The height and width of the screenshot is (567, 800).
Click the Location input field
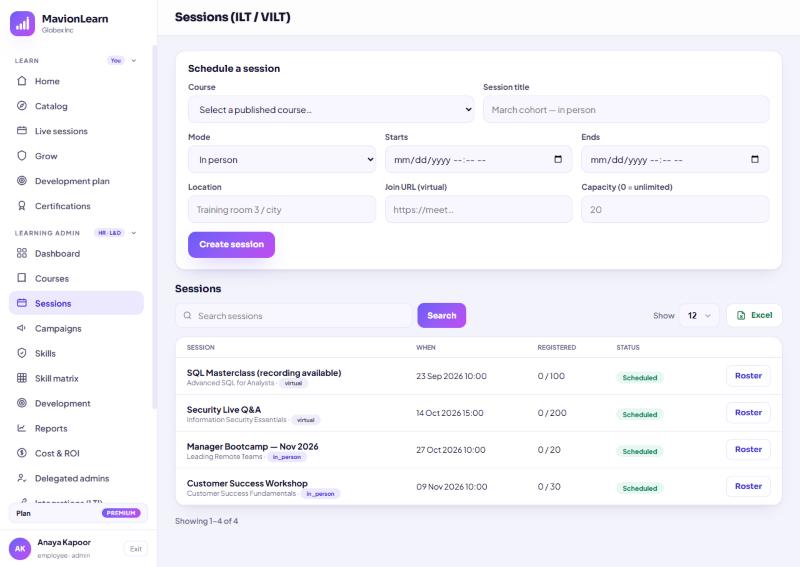pos(282,210)
